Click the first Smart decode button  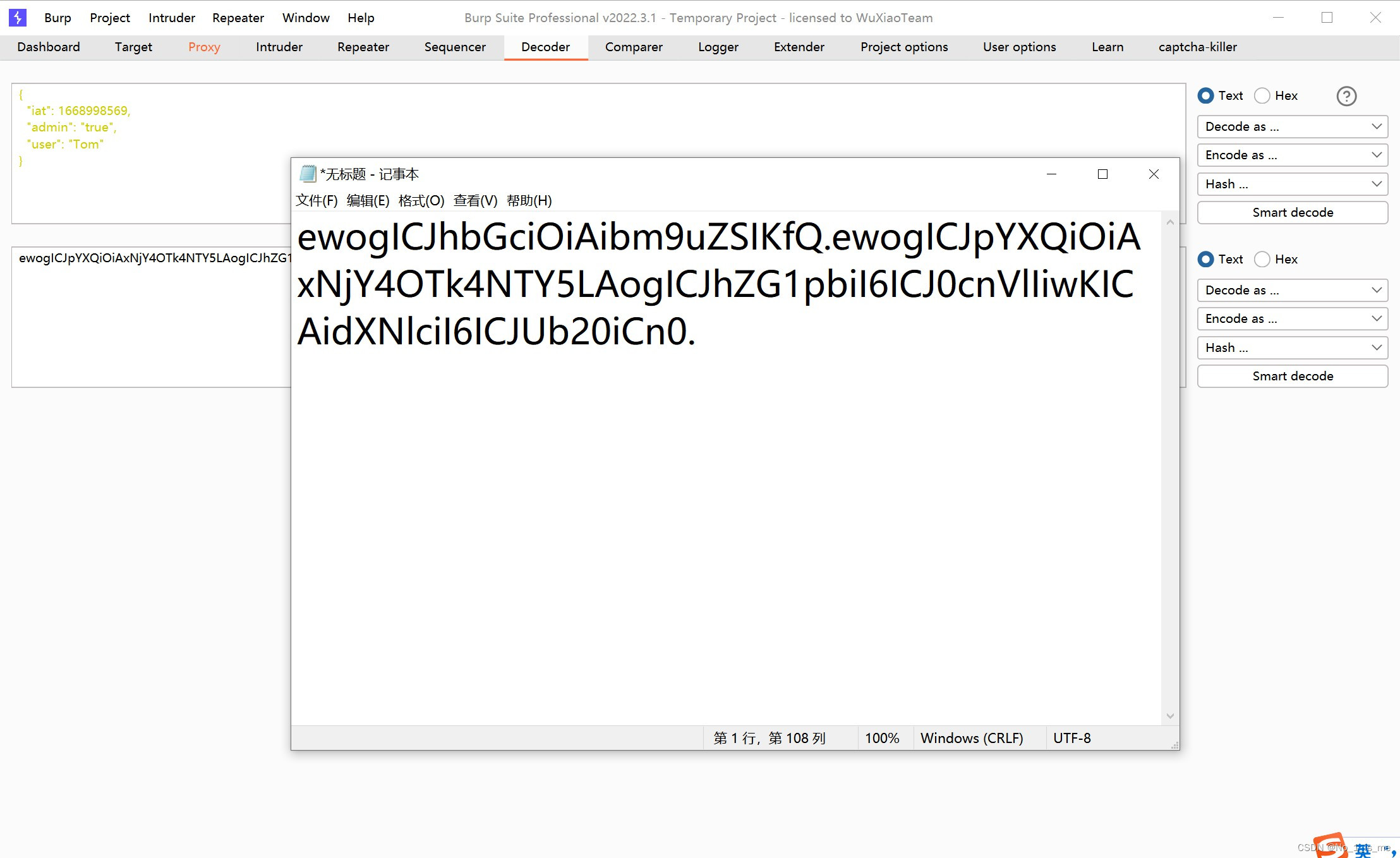pyautogui.click(x=1292, y=213)
